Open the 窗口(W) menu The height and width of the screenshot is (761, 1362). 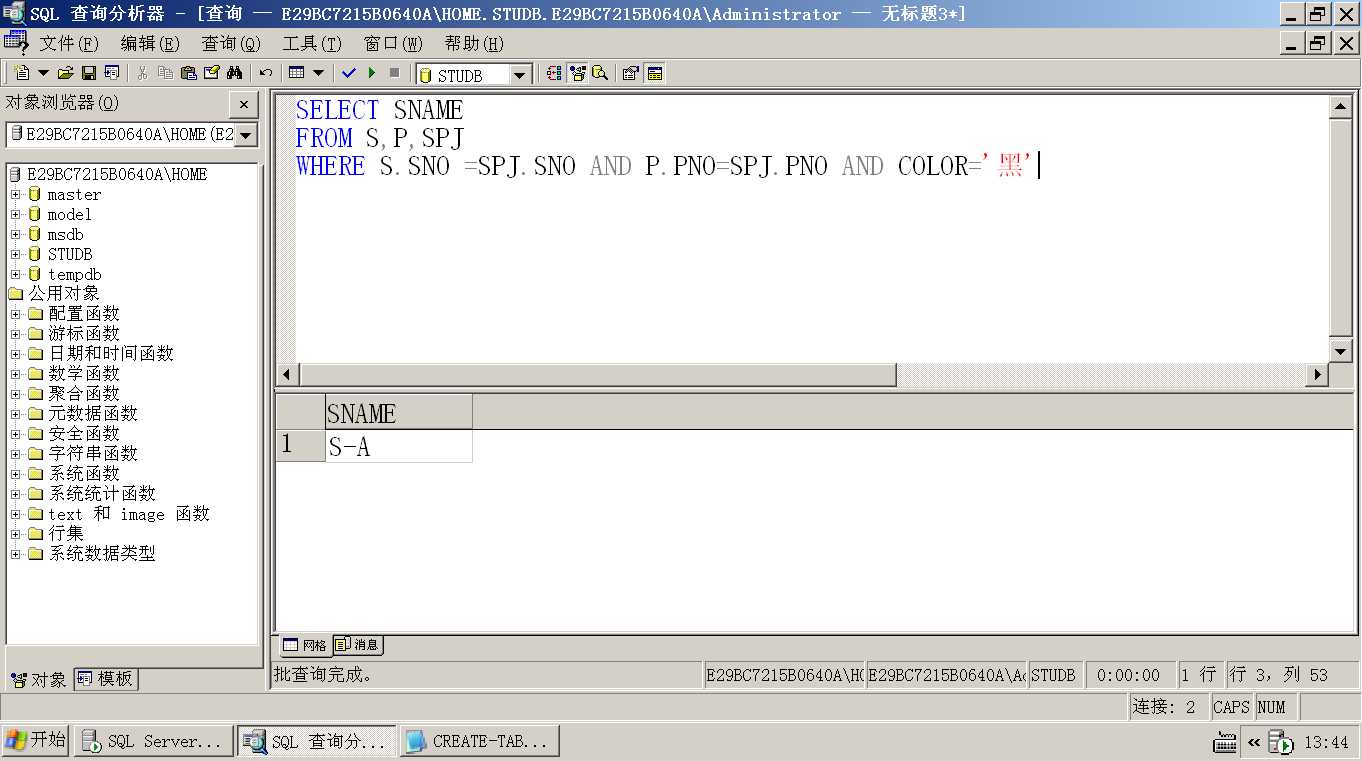coord(393,43)
